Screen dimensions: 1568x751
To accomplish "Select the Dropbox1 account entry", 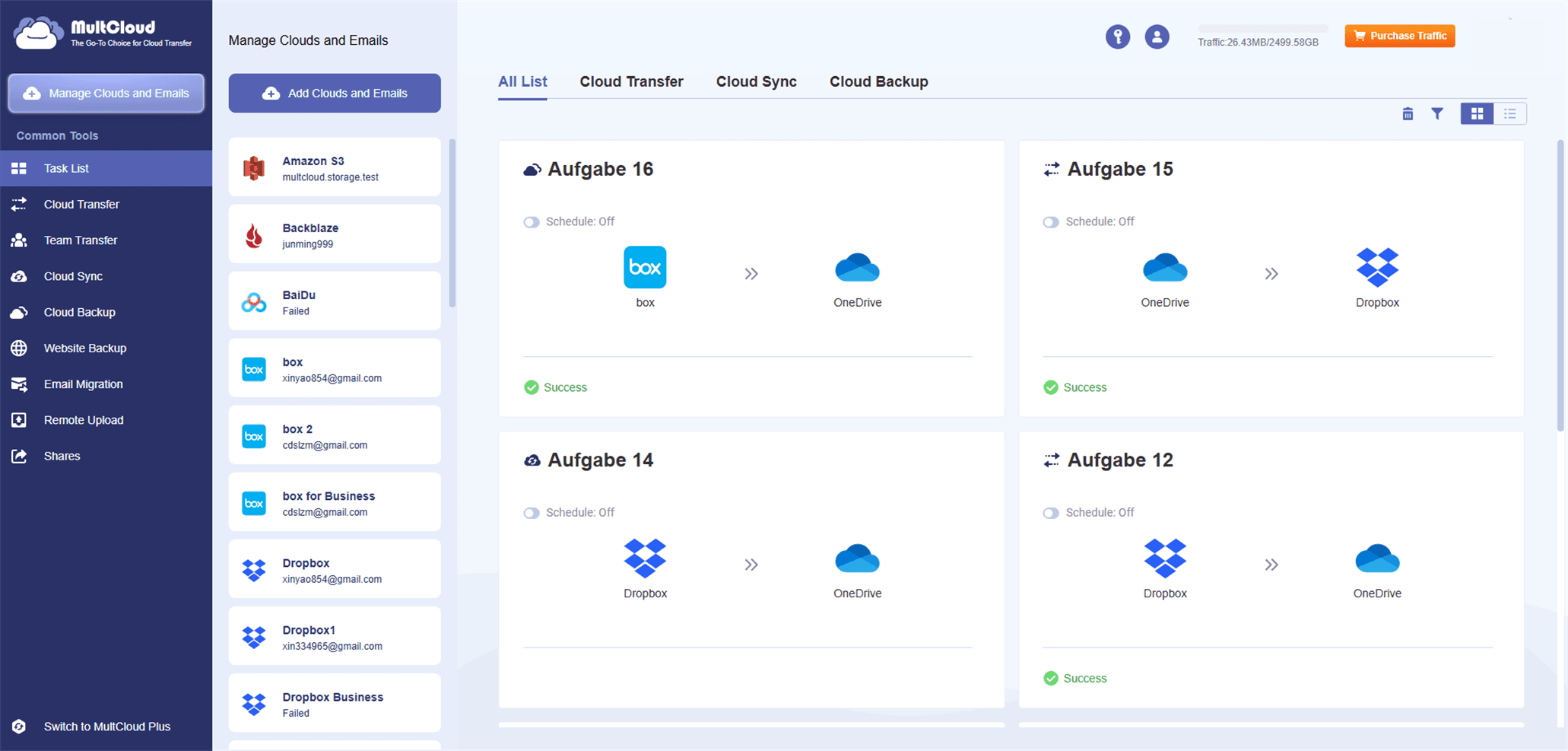I will tap(335, 636).
